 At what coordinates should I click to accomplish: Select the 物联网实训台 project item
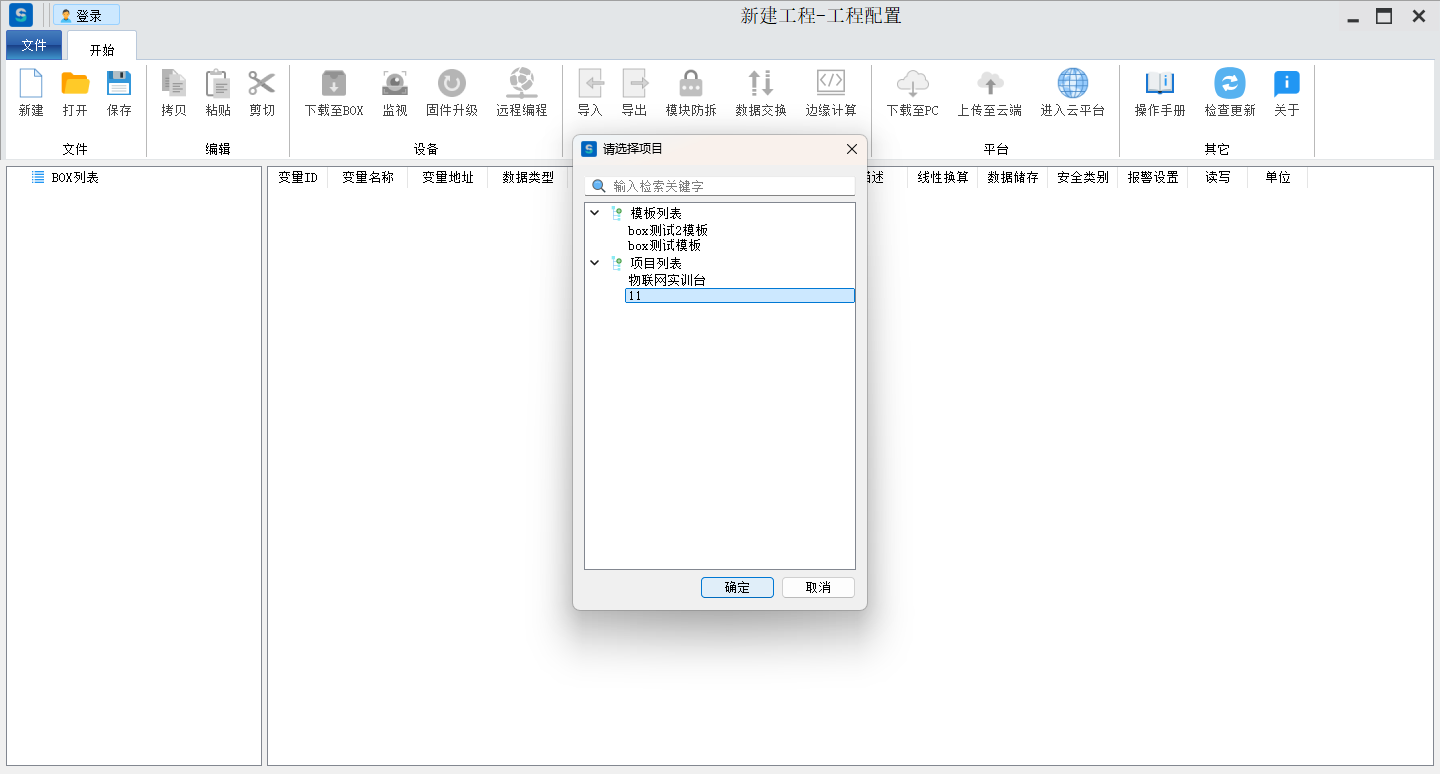tap(666, 280)
